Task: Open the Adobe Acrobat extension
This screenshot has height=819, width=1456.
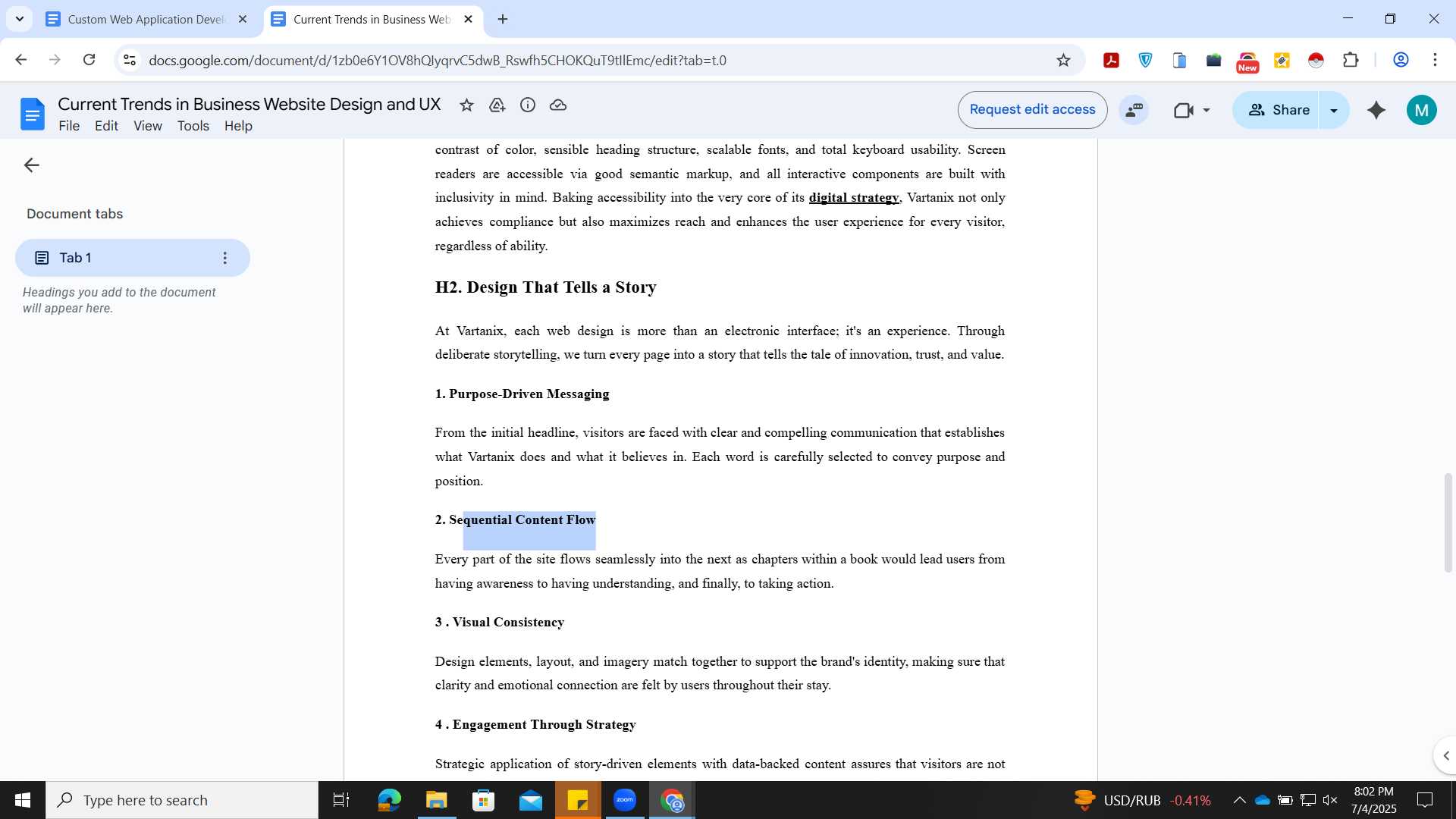Action: (1111, 60)
